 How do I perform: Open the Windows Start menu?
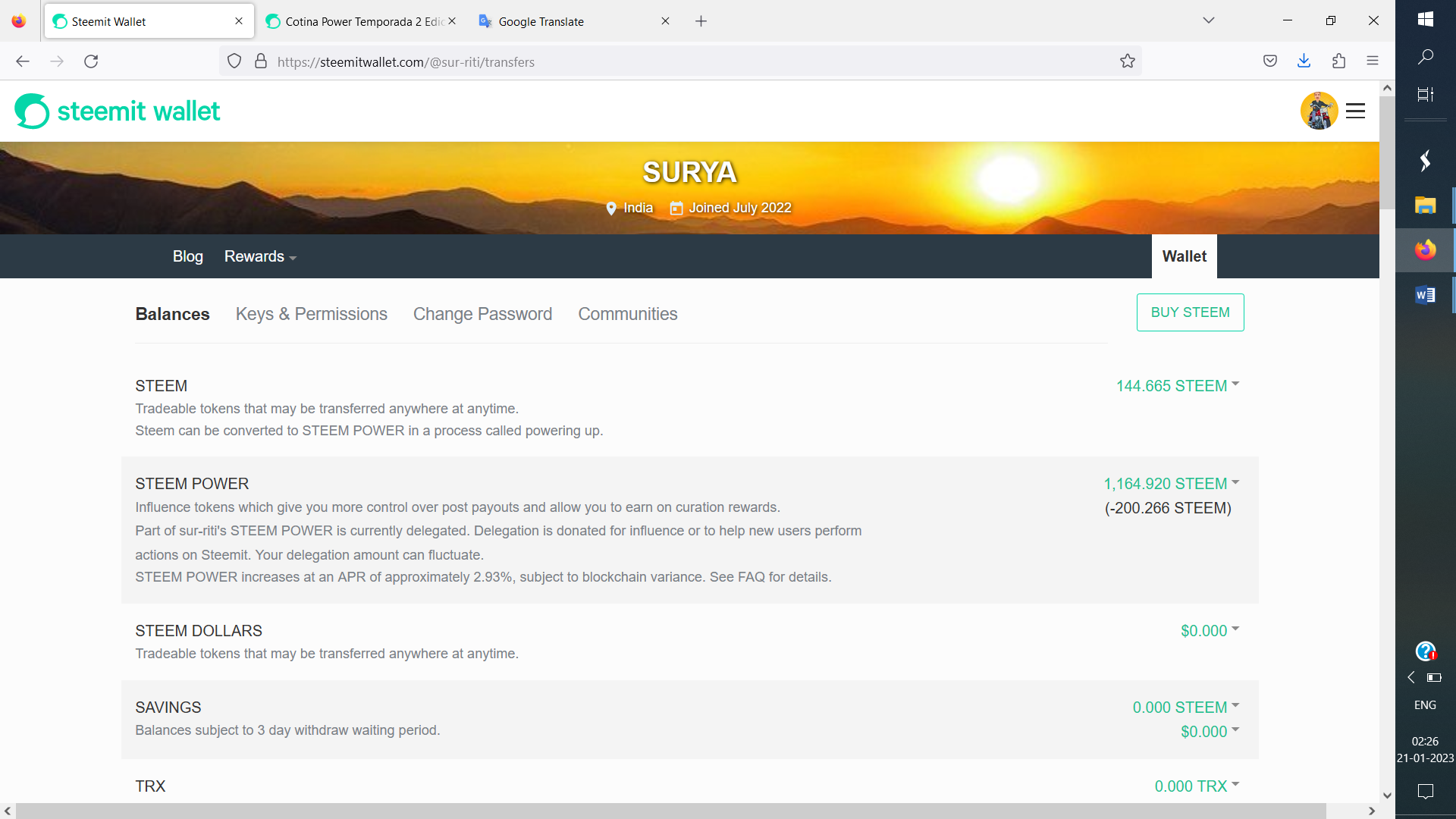1426,20
